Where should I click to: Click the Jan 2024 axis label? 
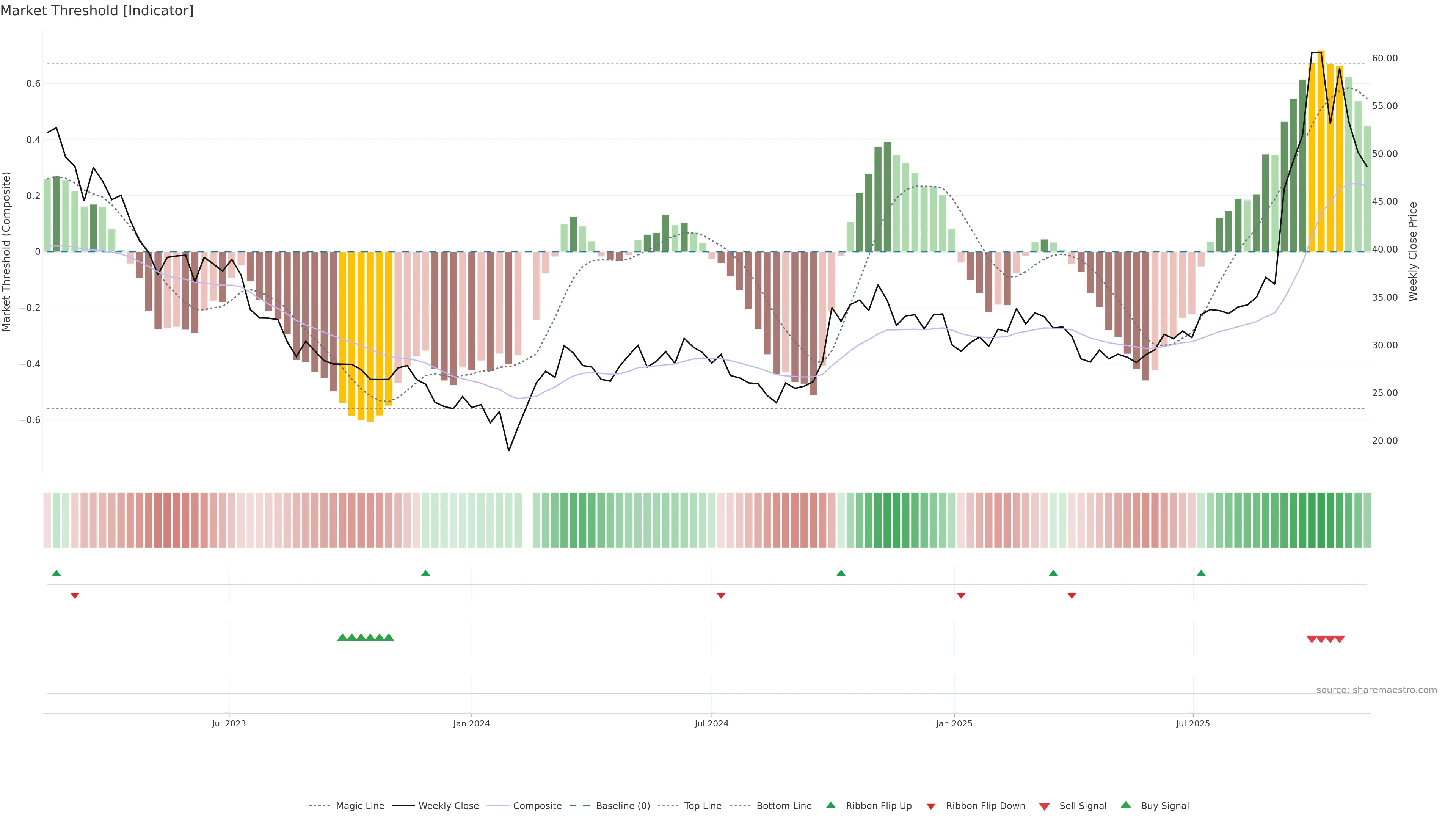(471, 723)
